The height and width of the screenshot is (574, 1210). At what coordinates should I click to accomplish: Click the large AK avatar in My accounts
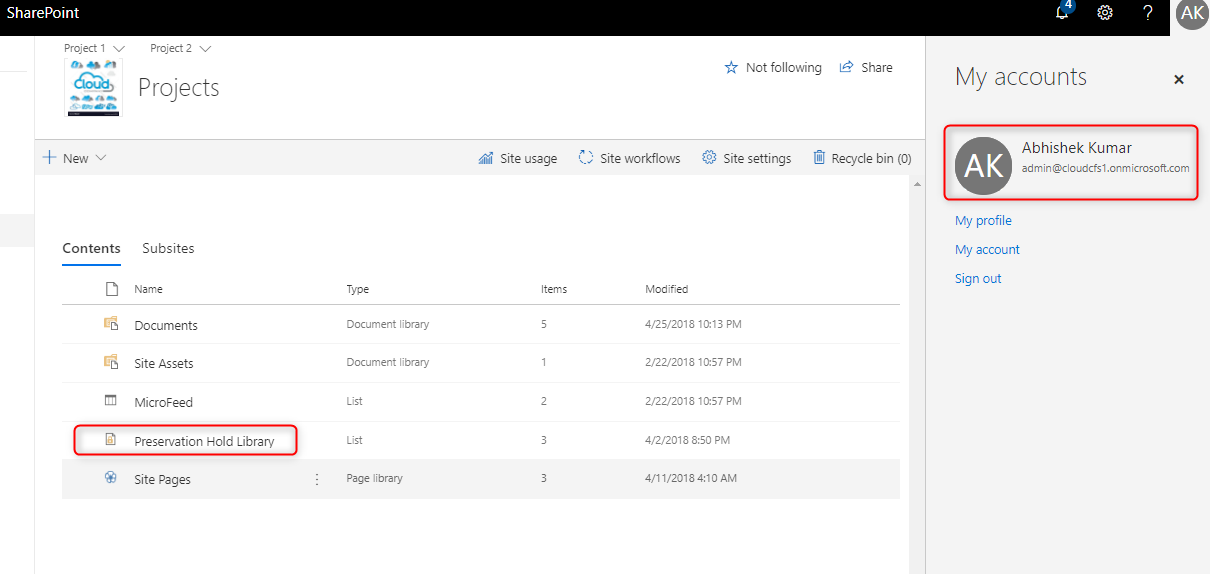[984, 165]
